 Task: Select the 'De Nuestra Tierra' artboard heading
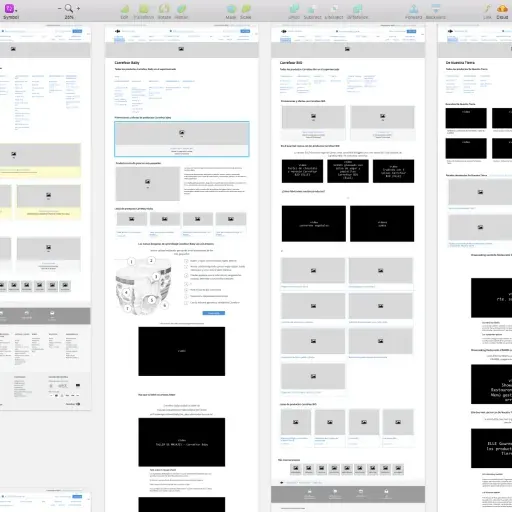coord(460,63)
